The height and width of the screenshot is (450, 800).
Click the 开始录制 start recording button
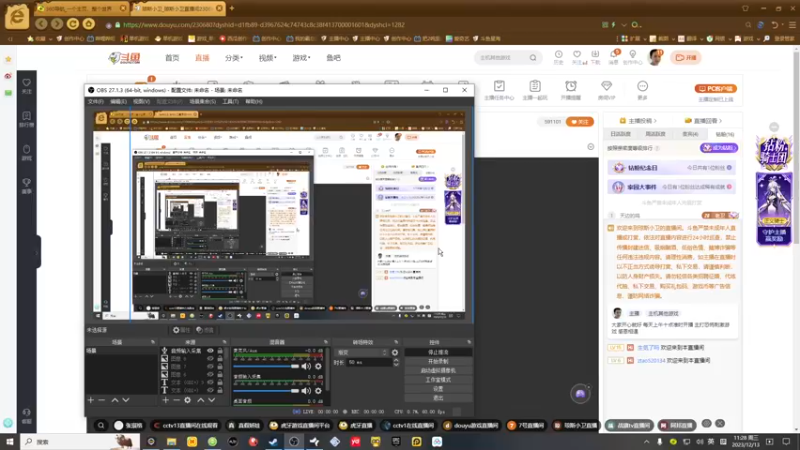coord(438,361)
